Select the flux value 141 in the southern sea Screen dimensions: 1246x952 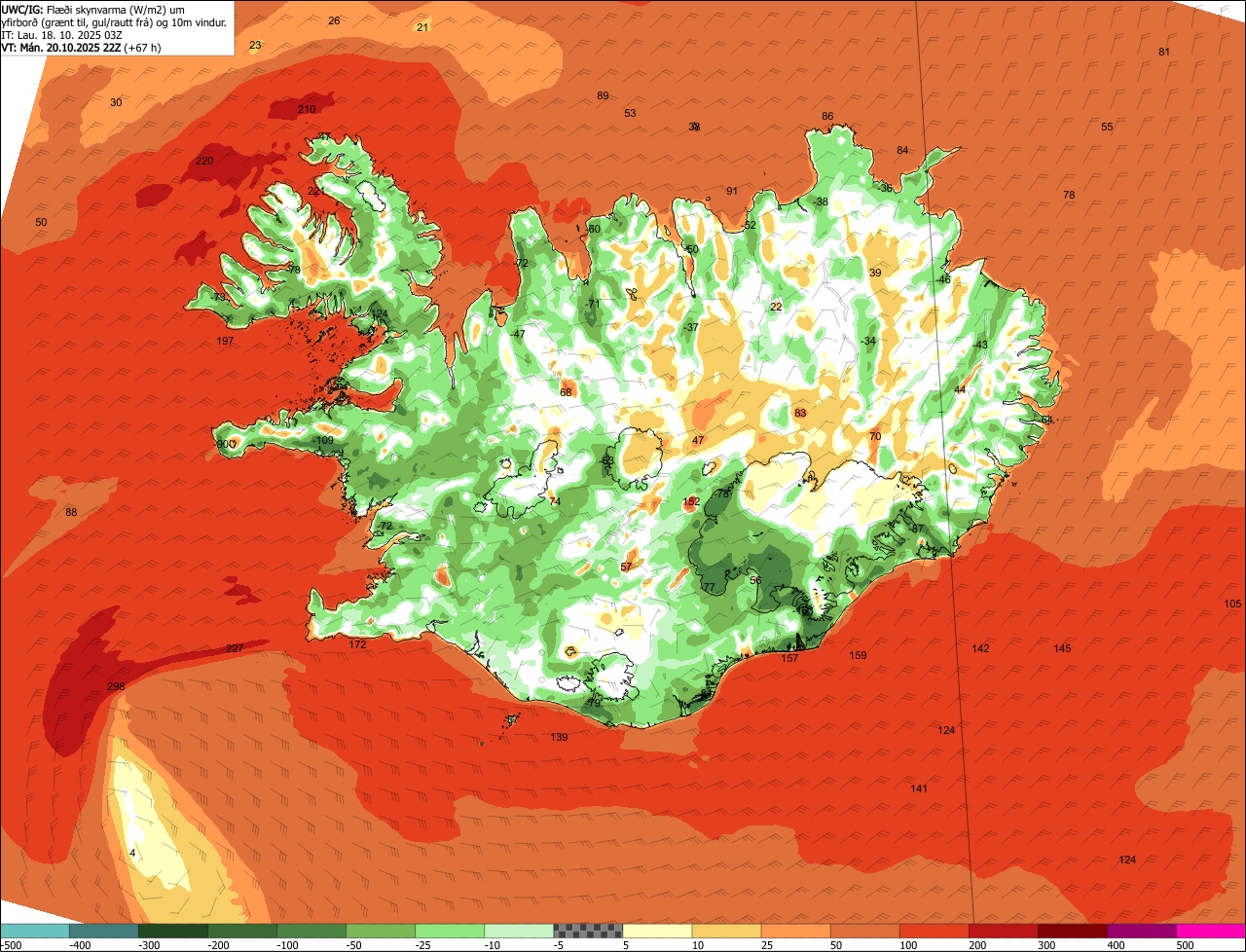pos(919,788)
